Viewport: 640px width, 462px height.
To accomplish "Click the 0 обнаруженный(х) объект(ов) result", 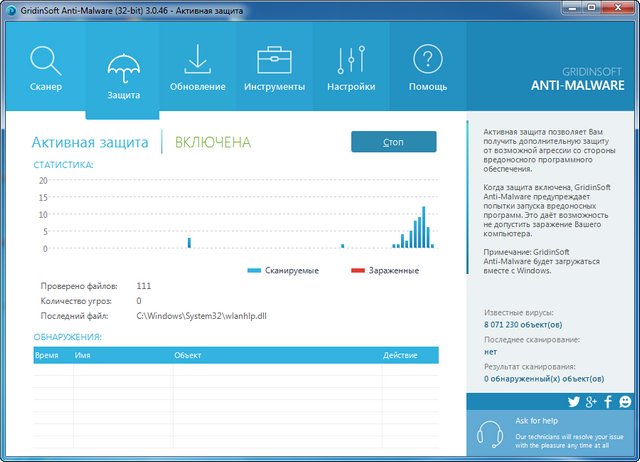I will [x=543, y=379].
